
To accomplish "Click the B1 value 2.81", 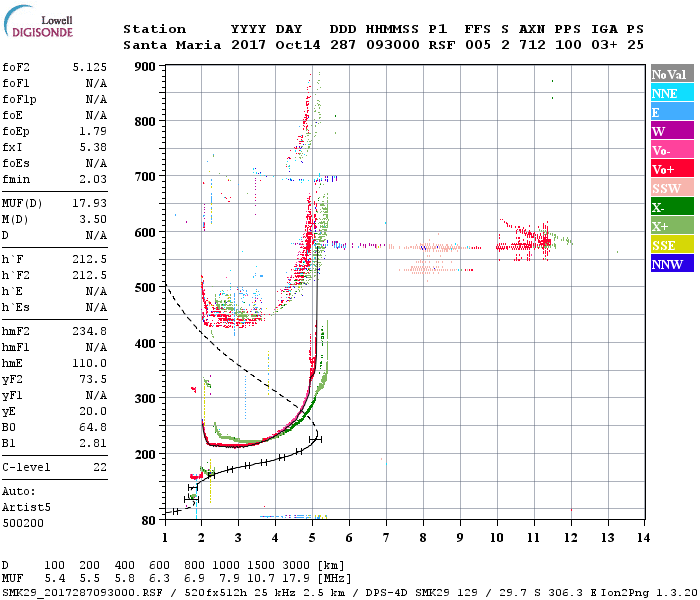I will tap(93, 443).
